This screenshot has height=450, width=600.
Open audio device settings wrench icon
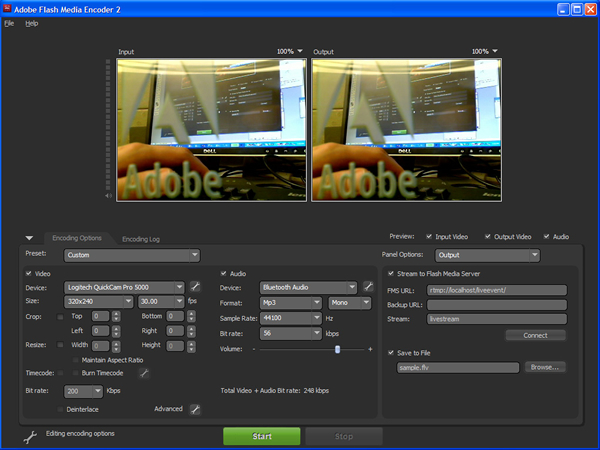[x=368, y=287]
